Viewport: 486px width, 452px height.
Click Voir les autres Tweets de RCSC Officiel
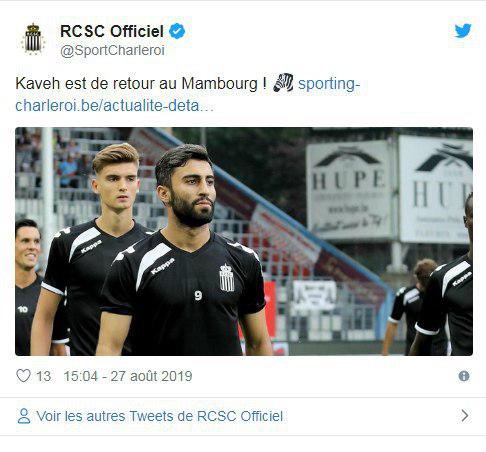pyautogui.click(x=159, y=416)
